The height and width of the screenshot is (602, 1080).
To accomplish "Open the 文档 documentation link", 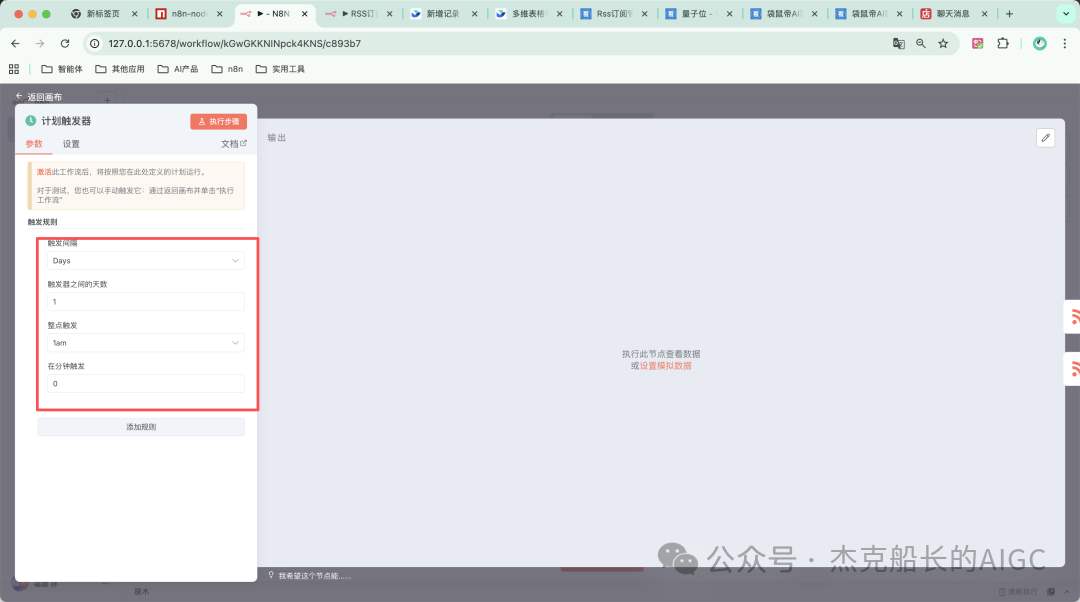I will [233, 144].
